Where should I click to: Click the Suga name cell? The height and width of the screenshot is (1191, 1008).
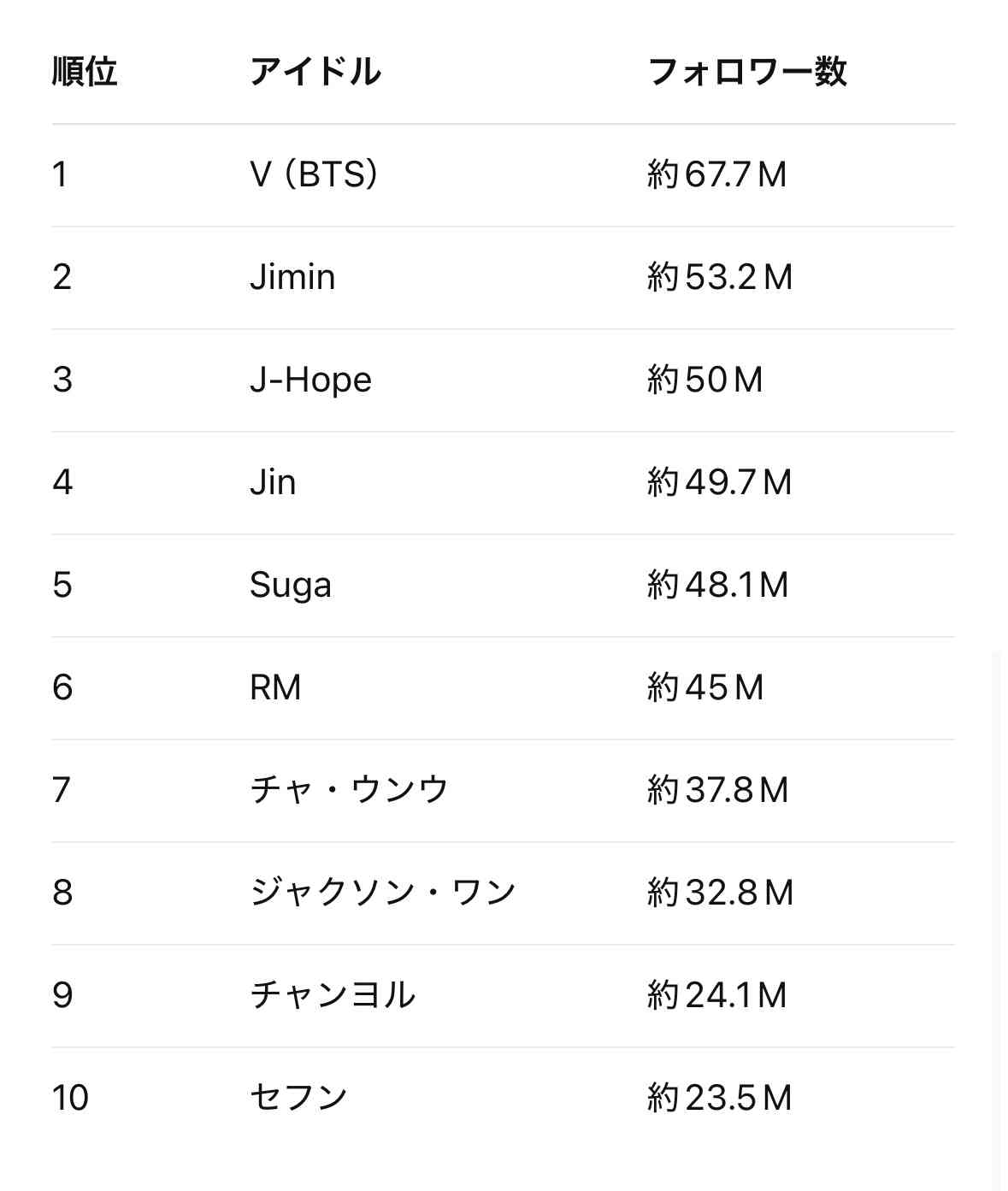[291, 586]
